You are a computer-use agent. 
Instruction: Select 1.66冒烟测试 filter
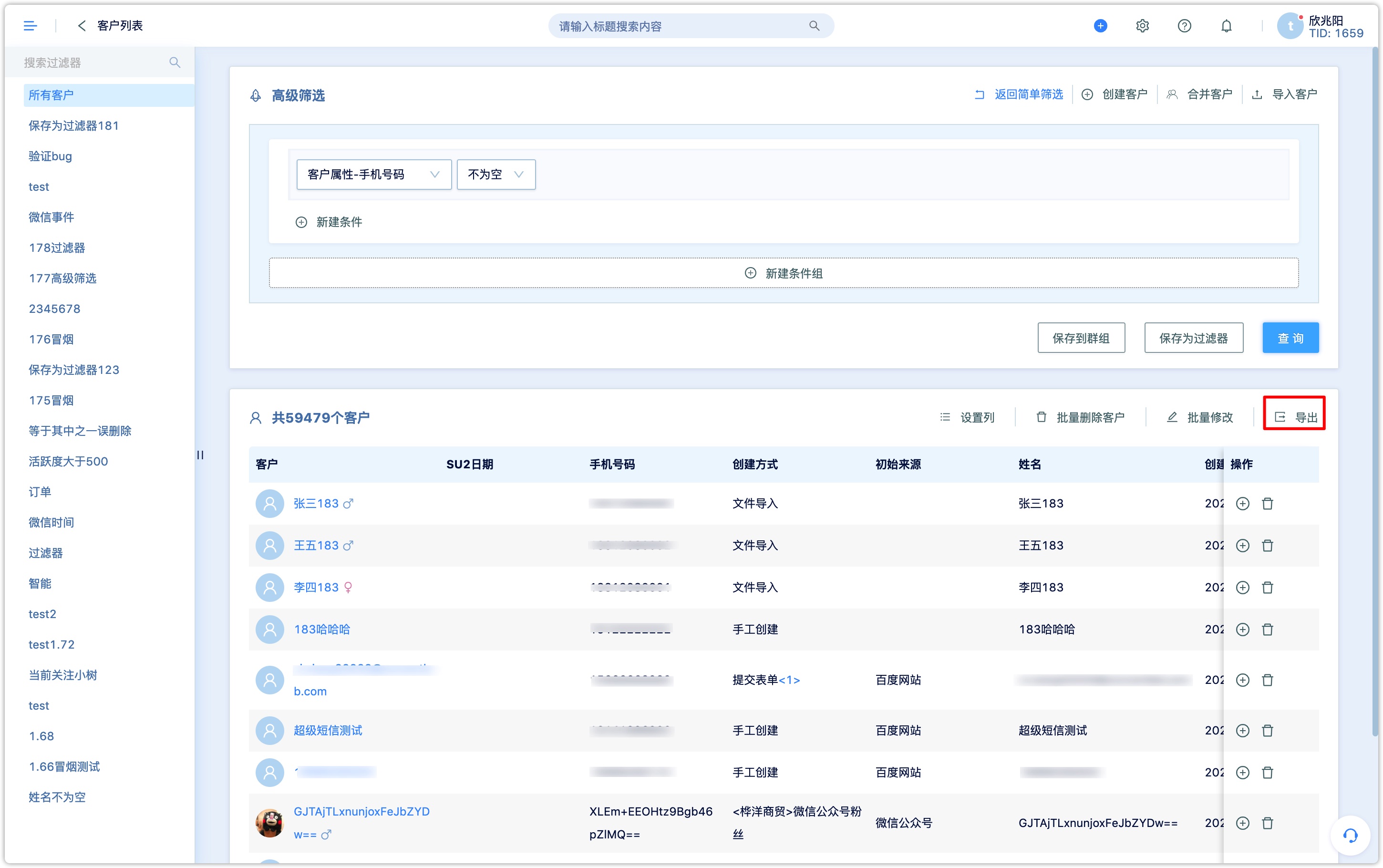point(64,767)
